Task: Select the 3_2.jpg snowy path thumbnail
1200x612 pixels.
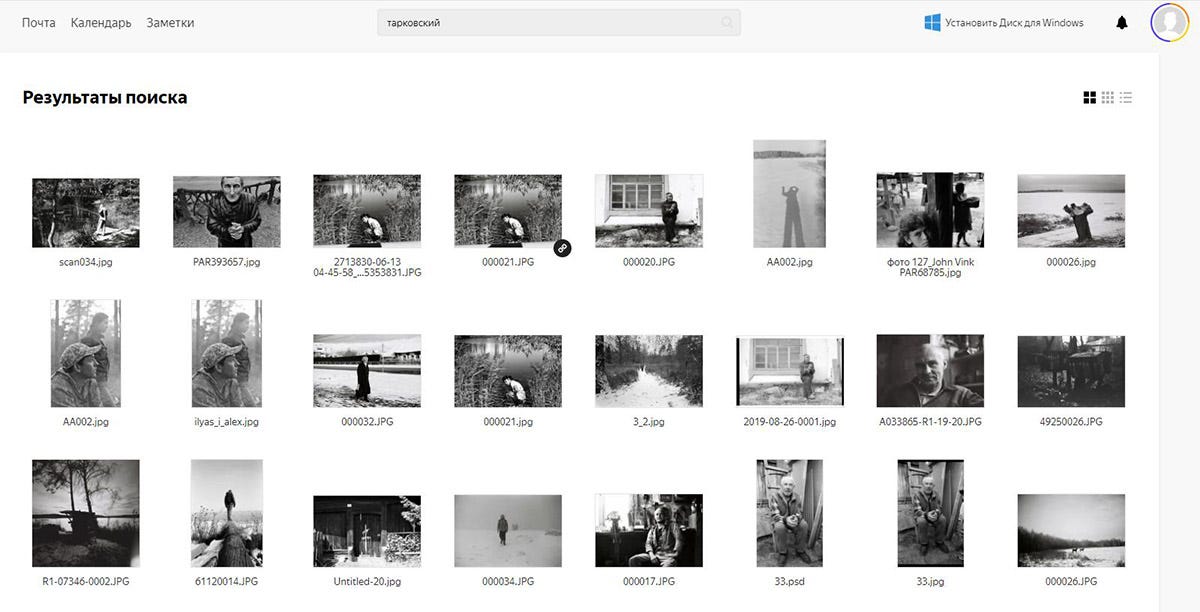Action: [649, 371]
